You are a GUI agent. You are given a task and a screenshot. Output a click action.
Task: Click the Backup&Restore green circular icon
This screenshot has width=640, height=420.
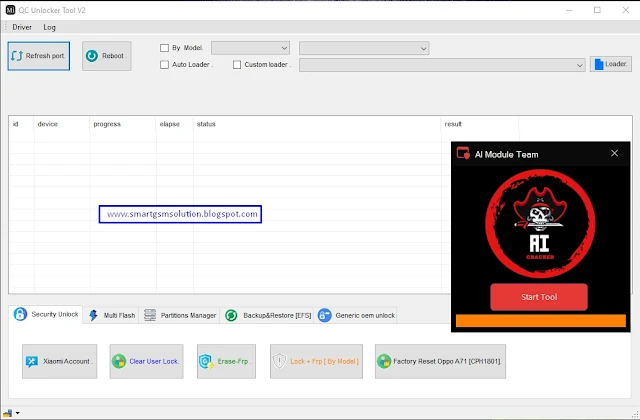[231, 315]
